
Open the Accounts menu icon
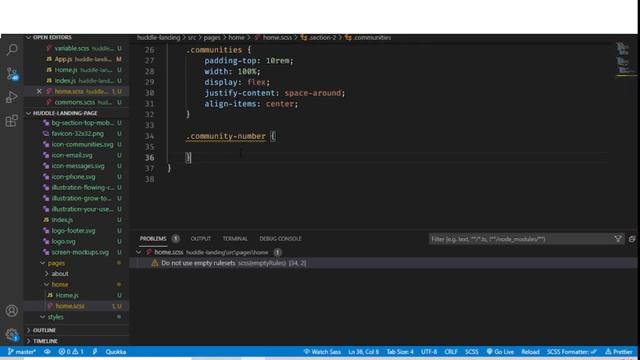12,311
